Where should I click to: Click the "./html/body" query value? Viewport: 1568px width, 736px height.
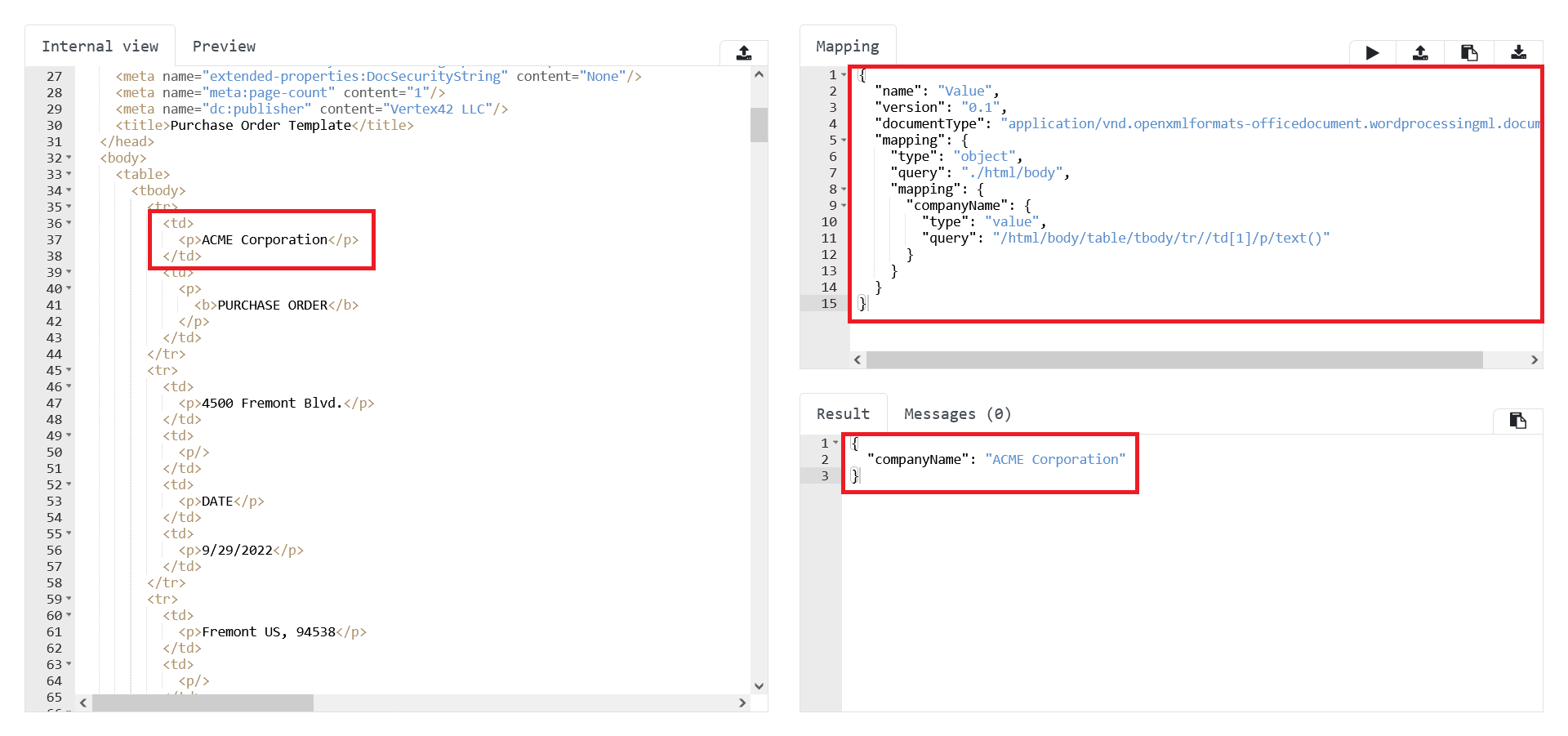click(1012, 172)
